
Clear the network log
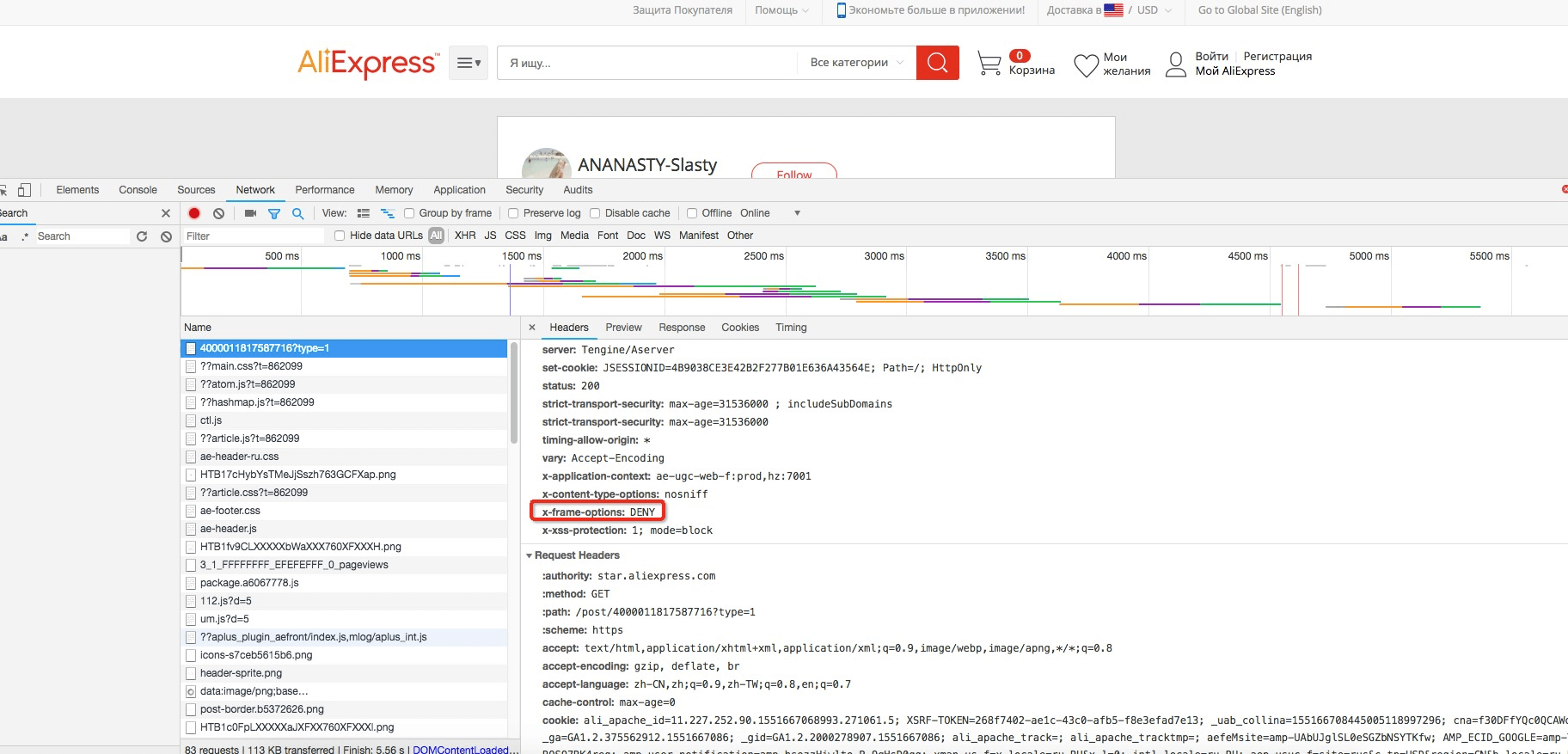click(x=218, y=213)
